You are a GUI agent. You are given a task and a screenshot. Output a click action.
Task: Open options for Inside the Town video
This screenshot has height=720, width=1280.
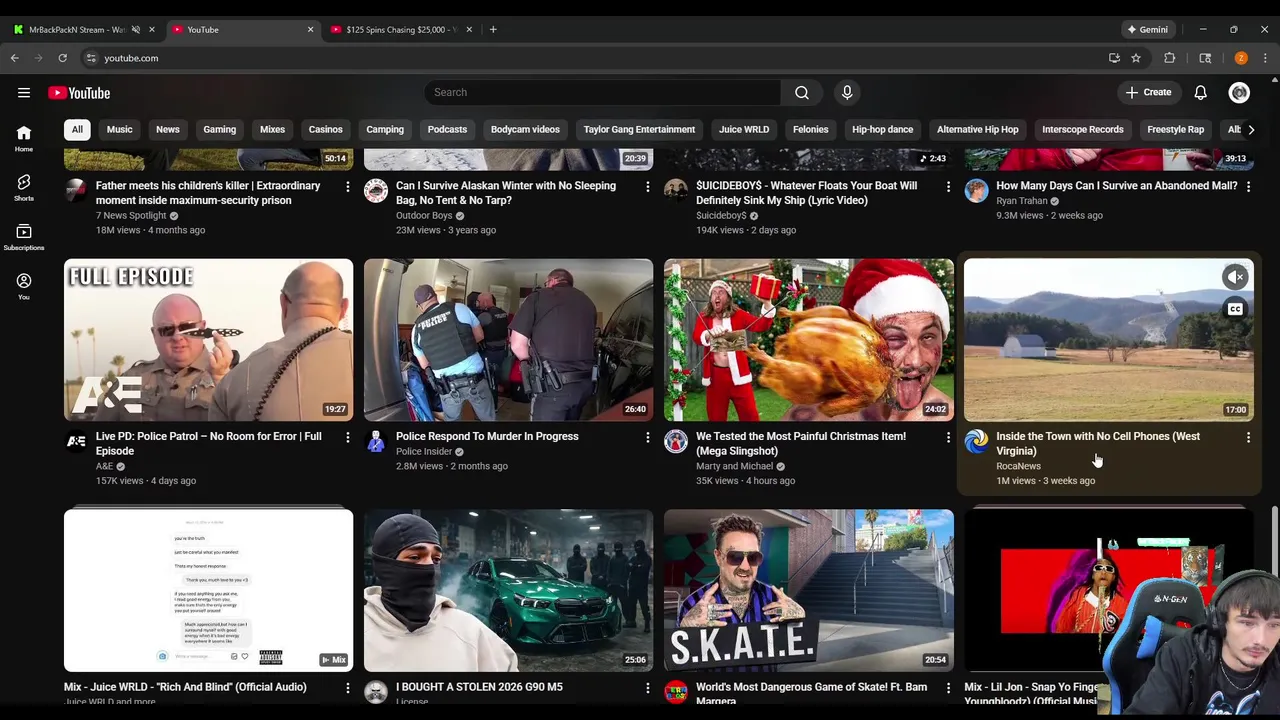(1248, 437)
